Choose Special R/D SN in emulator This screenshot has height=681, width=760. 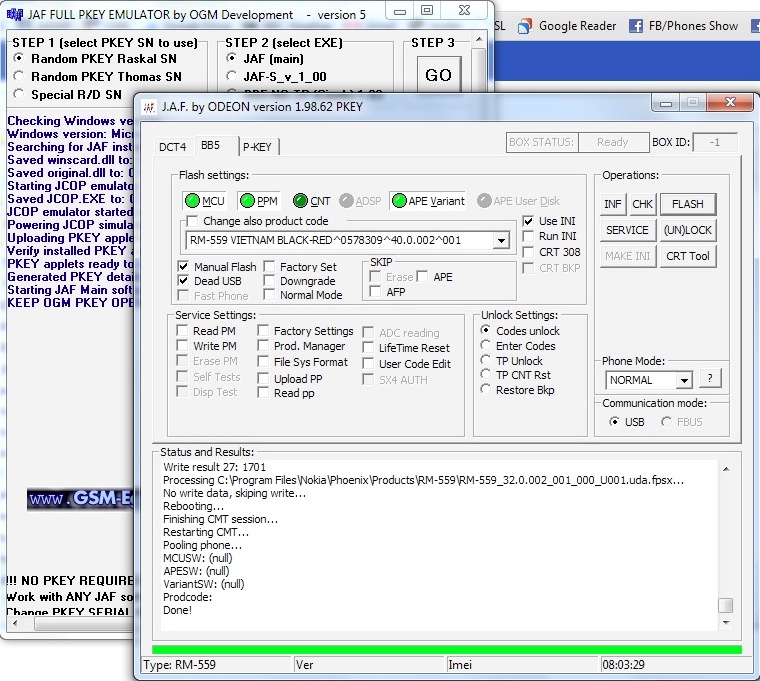point(19,94)
